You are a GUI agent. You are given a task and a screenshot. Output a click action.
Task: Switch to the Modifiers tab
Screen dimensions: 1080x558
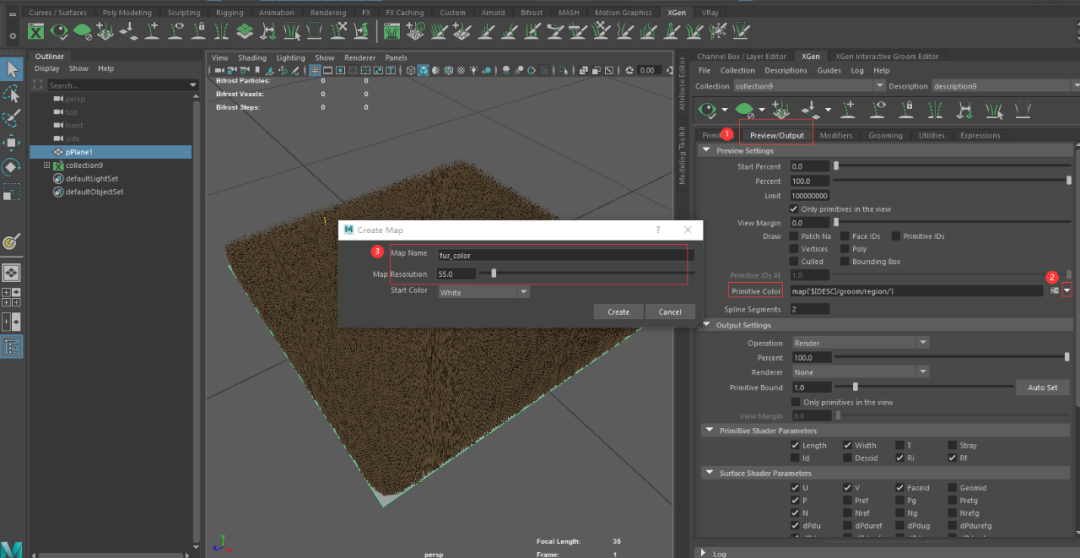click(835, 135)
